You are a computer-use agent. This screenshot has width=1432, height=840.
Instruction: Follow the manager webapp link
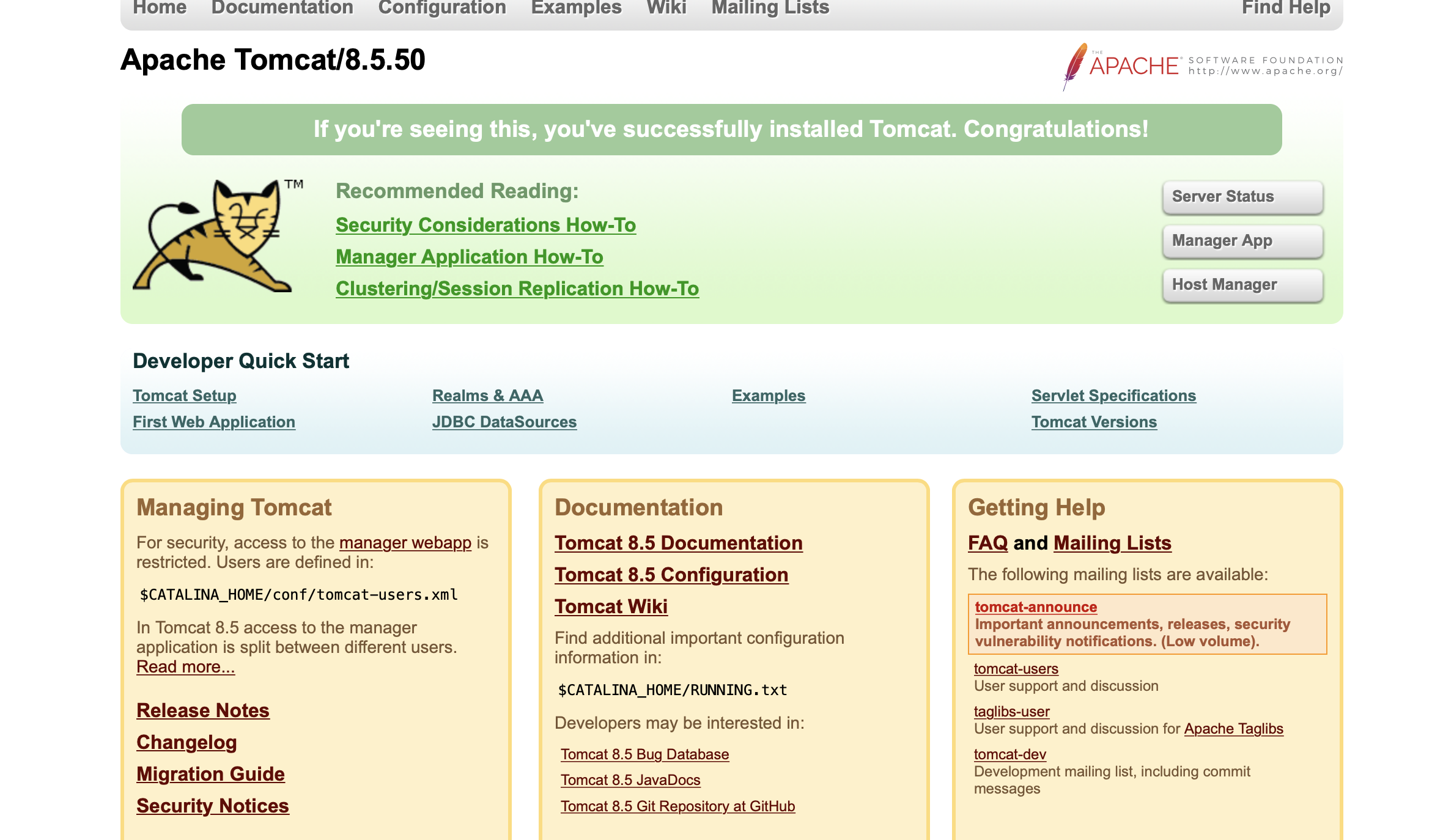point(405,543)
